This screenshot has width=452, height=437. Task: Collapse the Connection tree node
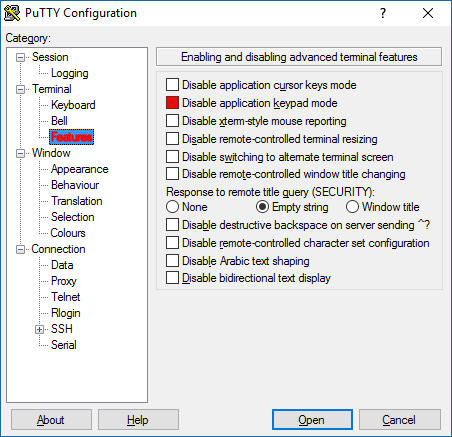(20, 250)
